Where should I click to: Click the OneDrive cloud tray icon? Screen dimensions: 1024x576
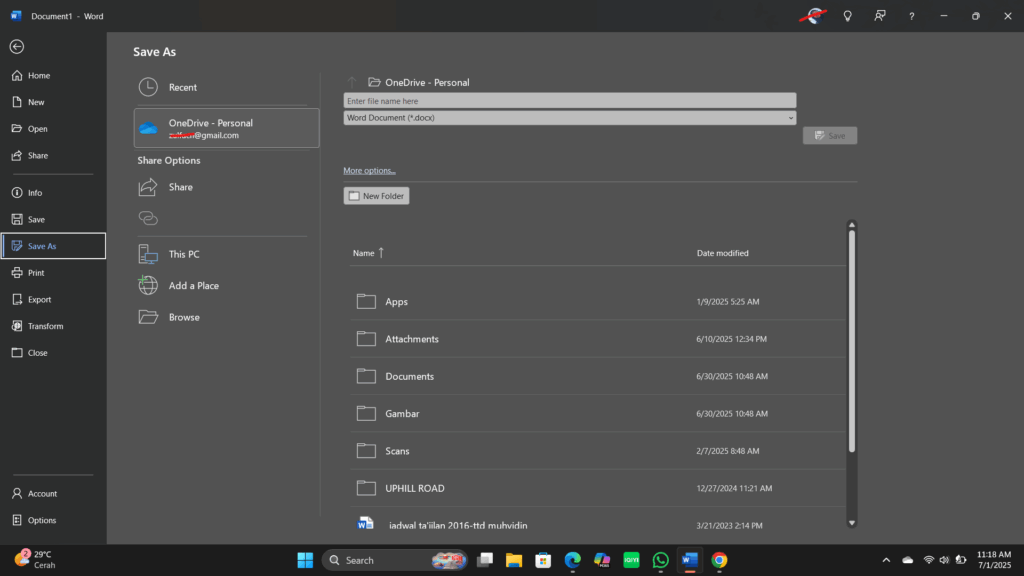pos(908,560)
